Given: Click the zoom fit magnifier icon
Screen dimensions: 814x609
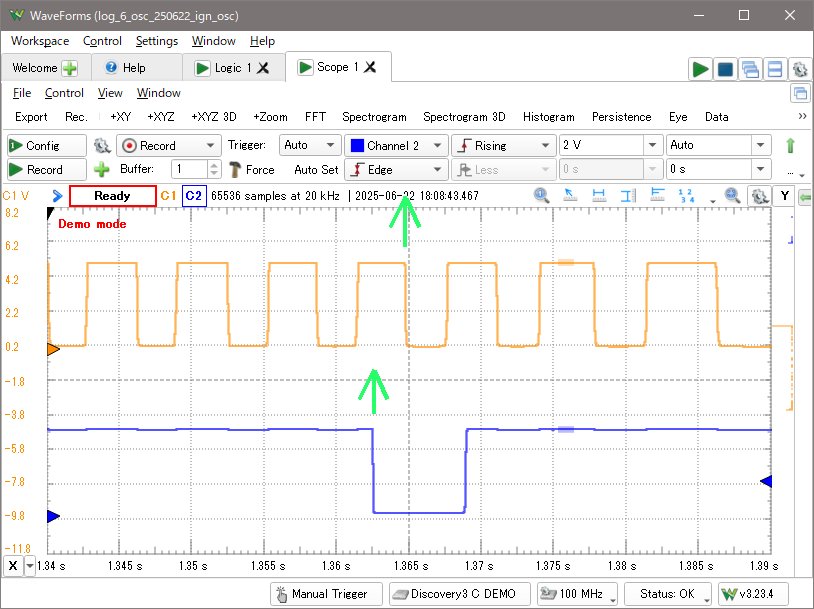Looking at the screenshot, I should (732, 195).
